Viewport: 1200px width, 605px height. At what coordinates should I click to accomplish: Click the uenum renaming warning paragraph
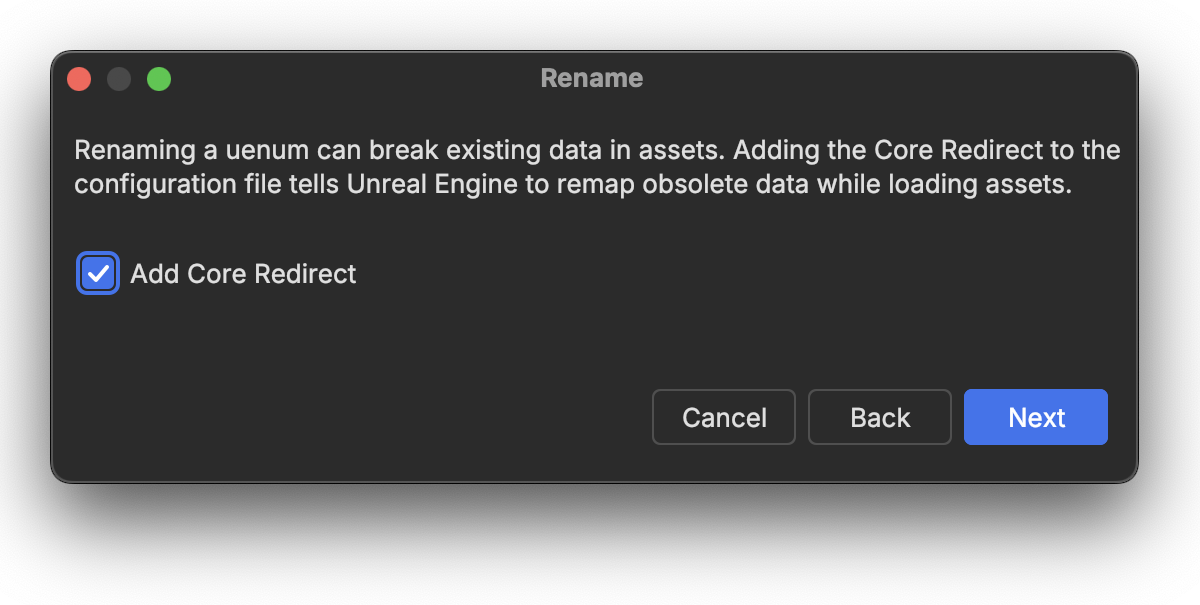pos(597,168)
